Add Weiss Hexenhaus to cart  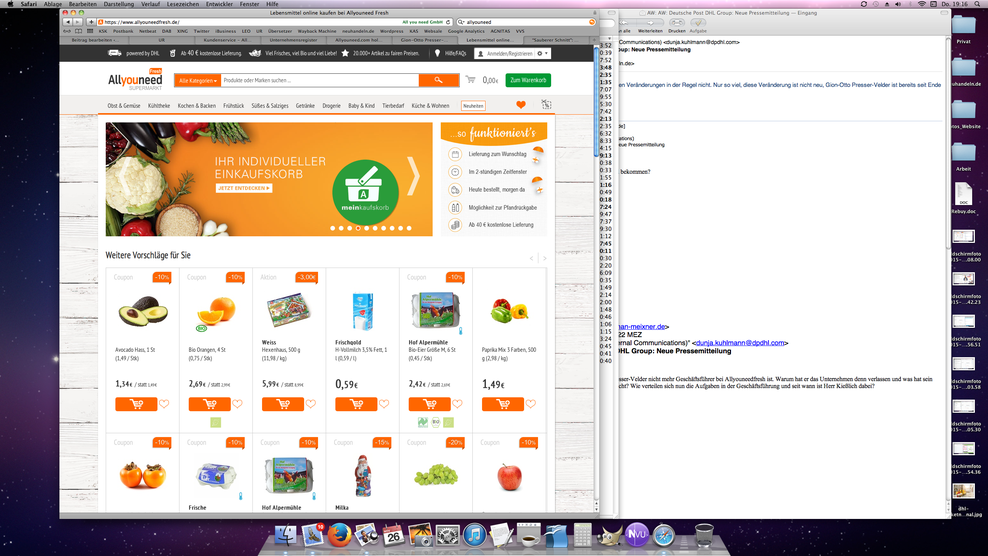[x=282, y=404]
